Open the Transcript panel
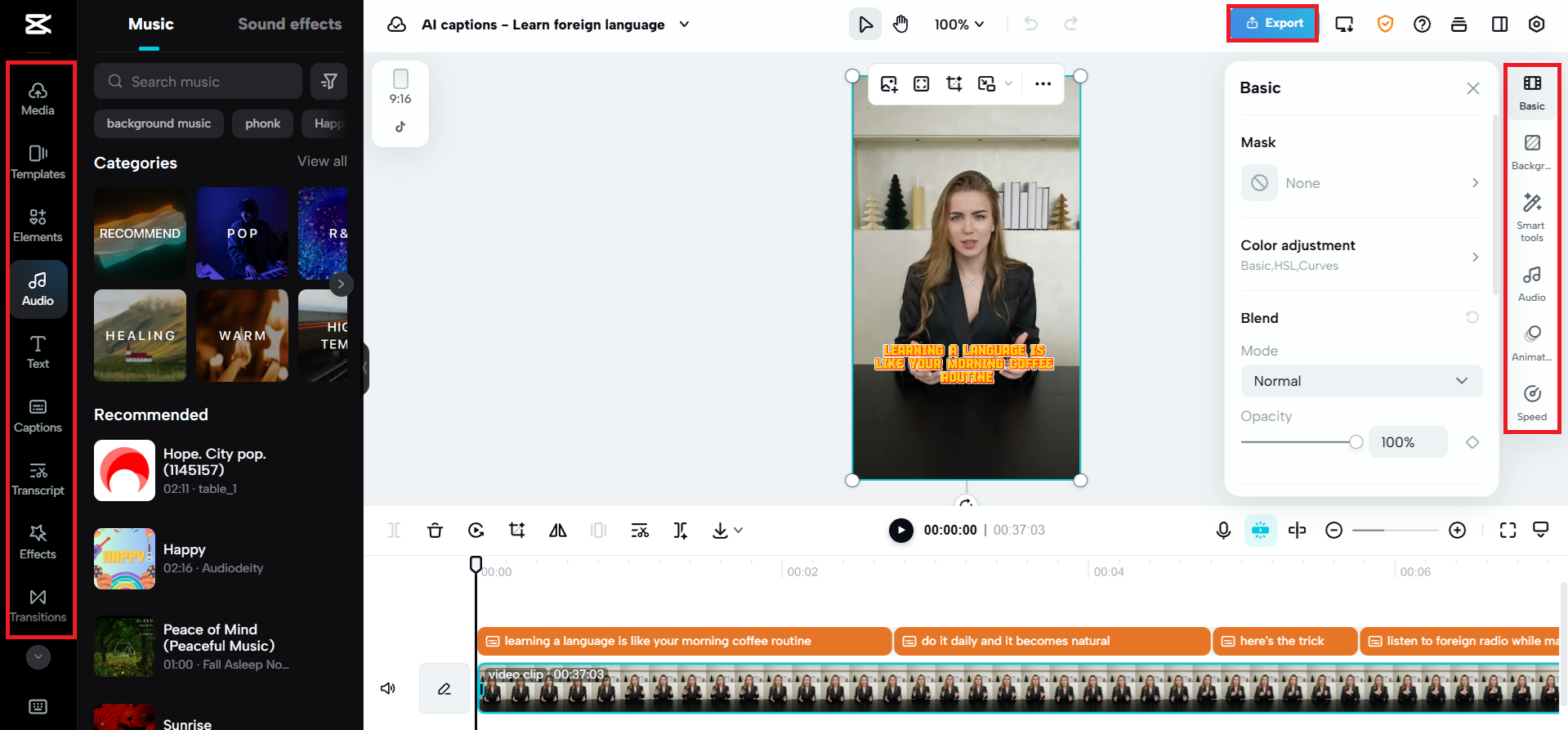Screen dimensions: 1568x730 pos(38,478)
